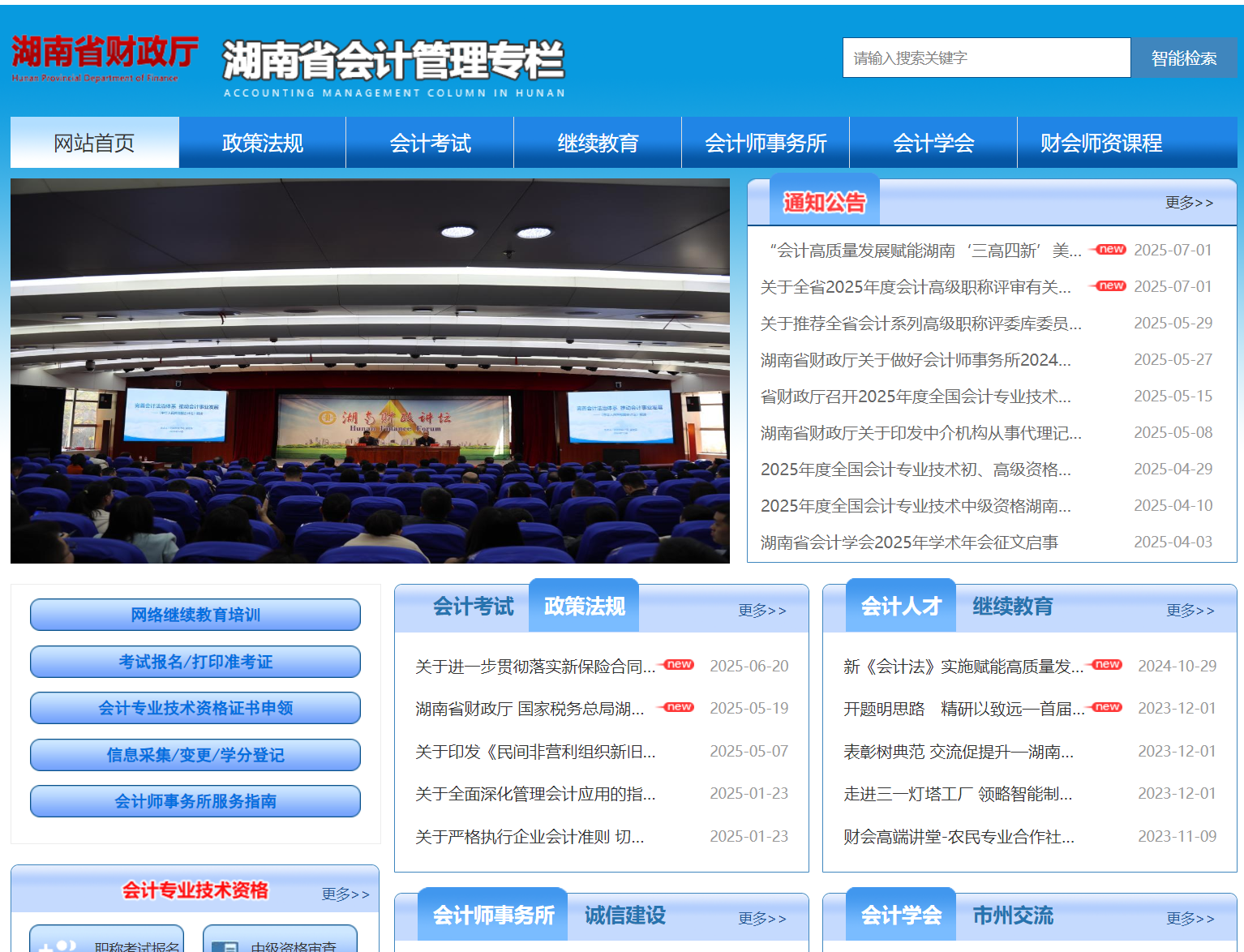Click the 智能检索 search button
This screenshot has width=1244, height=952.
pos(1183,58)
